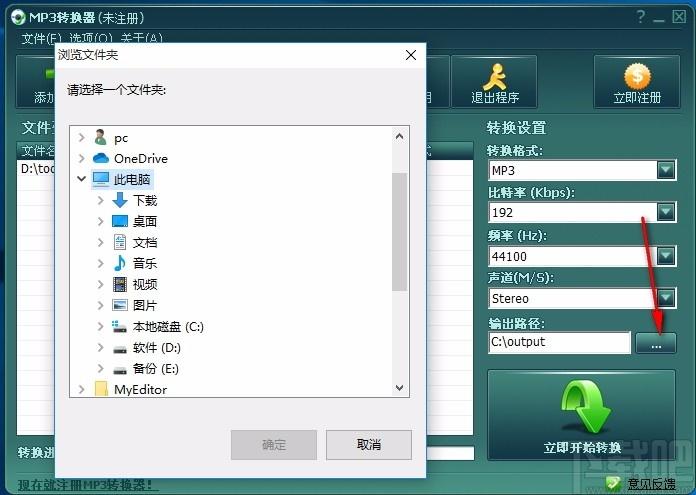Viewport: 696px width, 495px height.
Task: Expand the Backup (E:) drive node
Action: pyautogui.click(x=100, y=368)
